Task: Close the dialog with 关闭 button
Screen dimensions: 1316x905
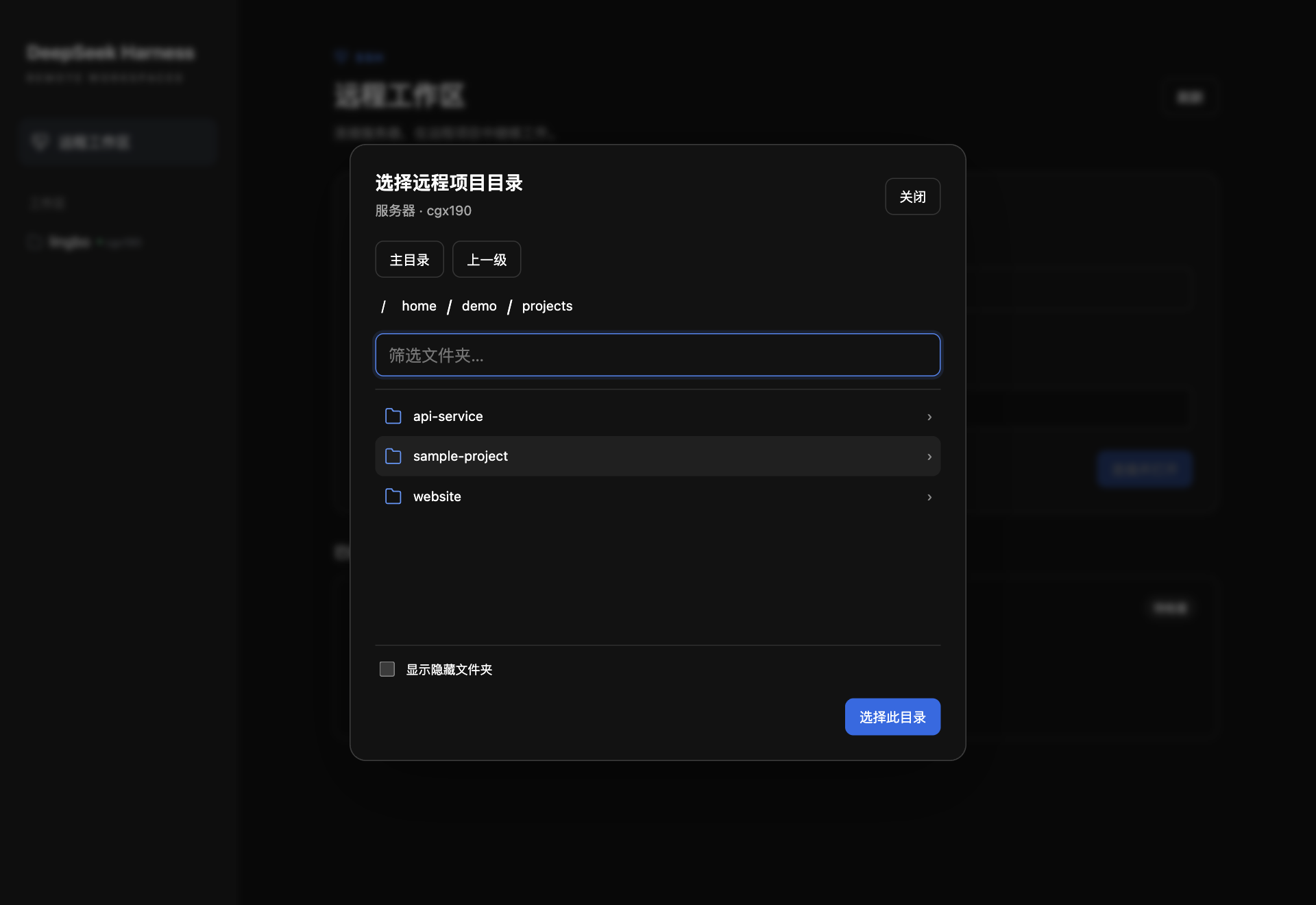Action: coord(912,197)
